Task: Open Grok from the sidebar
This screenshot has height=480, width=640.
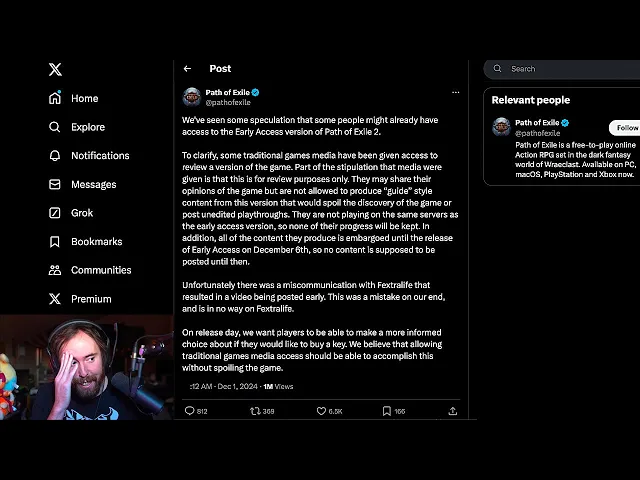Action: coord(71,213)
